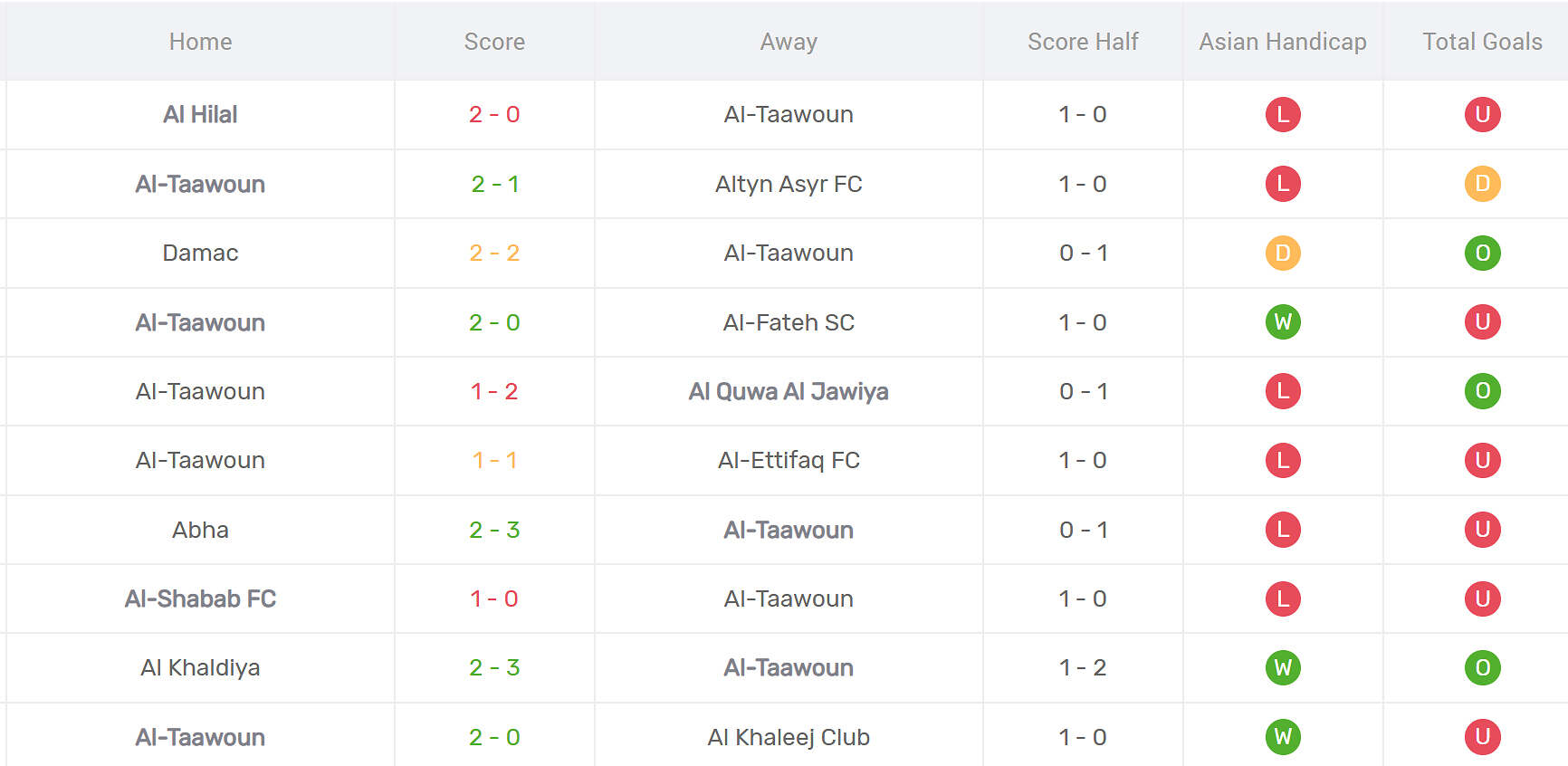Viewport: 1568px width, 766px height.
Task: Click the Total Goals column header
Action: coord(1482,42)
